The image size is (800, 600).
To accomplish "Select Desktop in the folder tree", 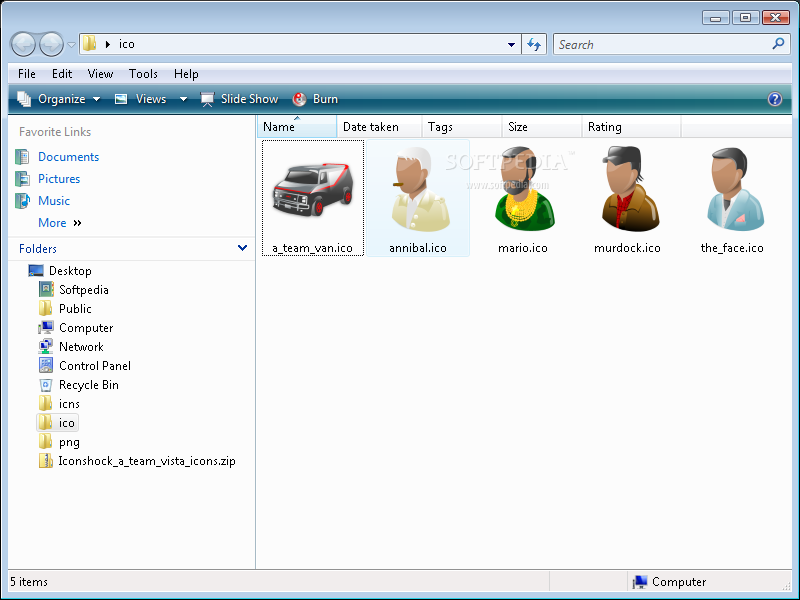I will [70, 271].
